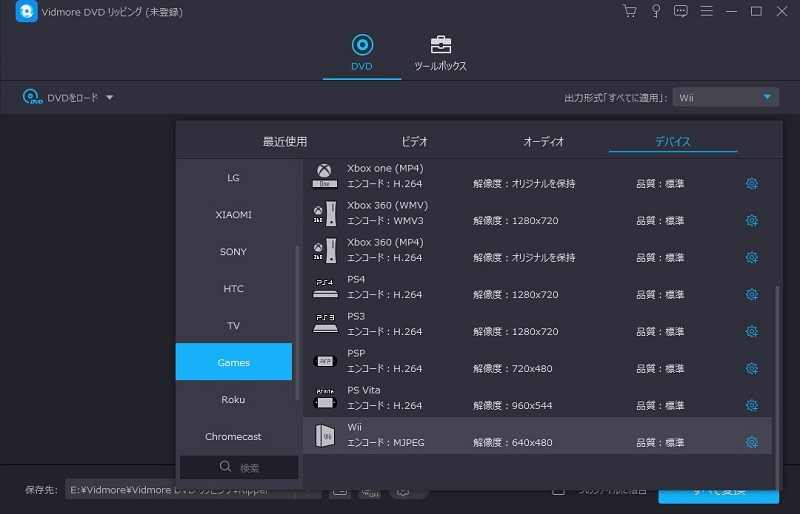Click the Xbox one device icon
The width and height of the screenshot is (800, 514).
[x=324, y=176]
